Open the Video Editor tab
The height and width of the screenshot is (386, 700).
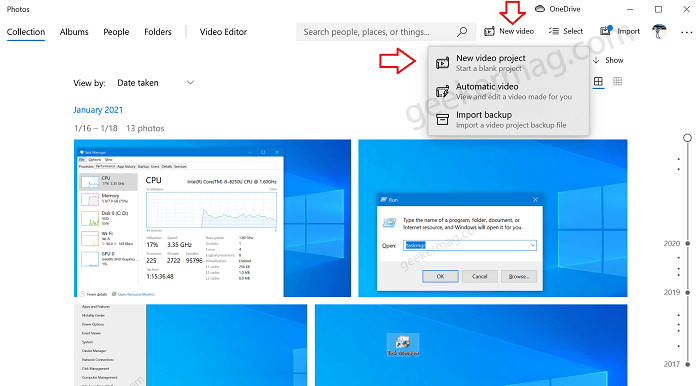coord(223,32)
